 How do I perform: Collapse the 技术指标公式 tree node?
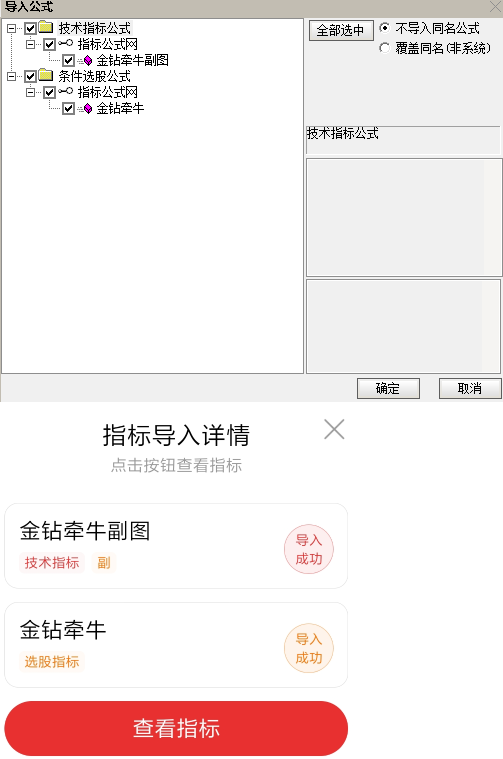click(12, 29)
